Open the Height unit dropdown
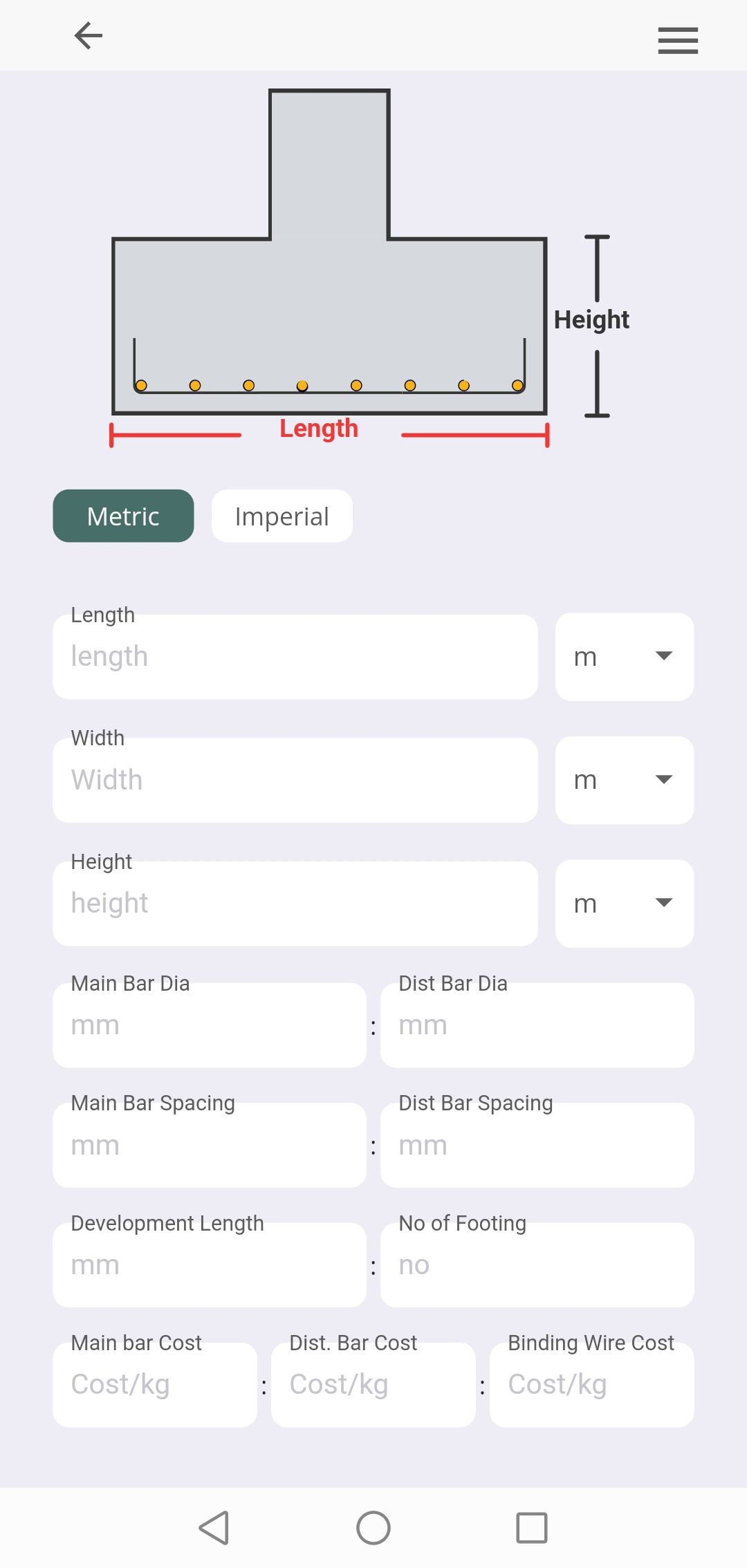The height and width of the screenshot is (1568, 747). pos(624,904)
